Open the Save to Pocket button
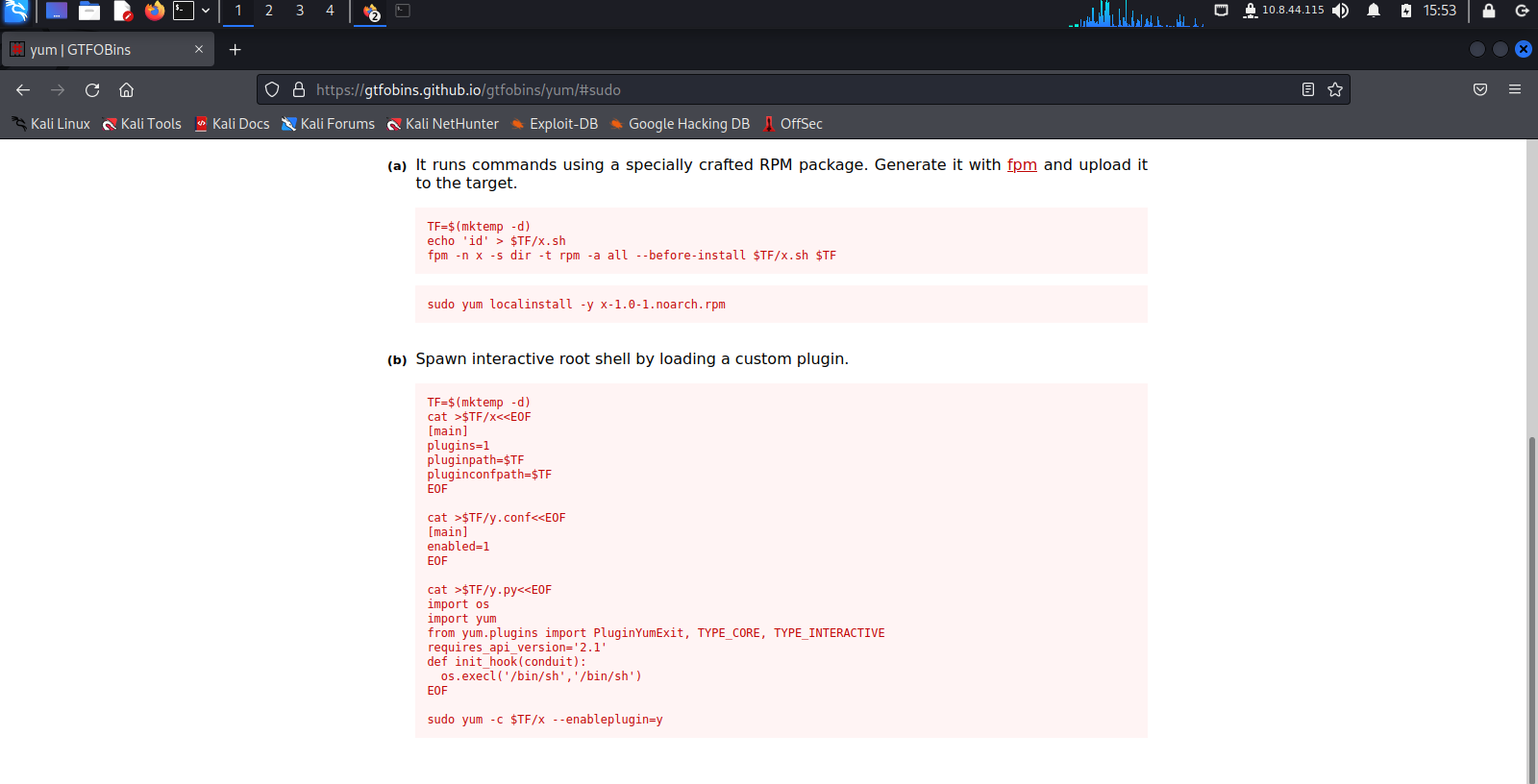 coord(1480,89)
